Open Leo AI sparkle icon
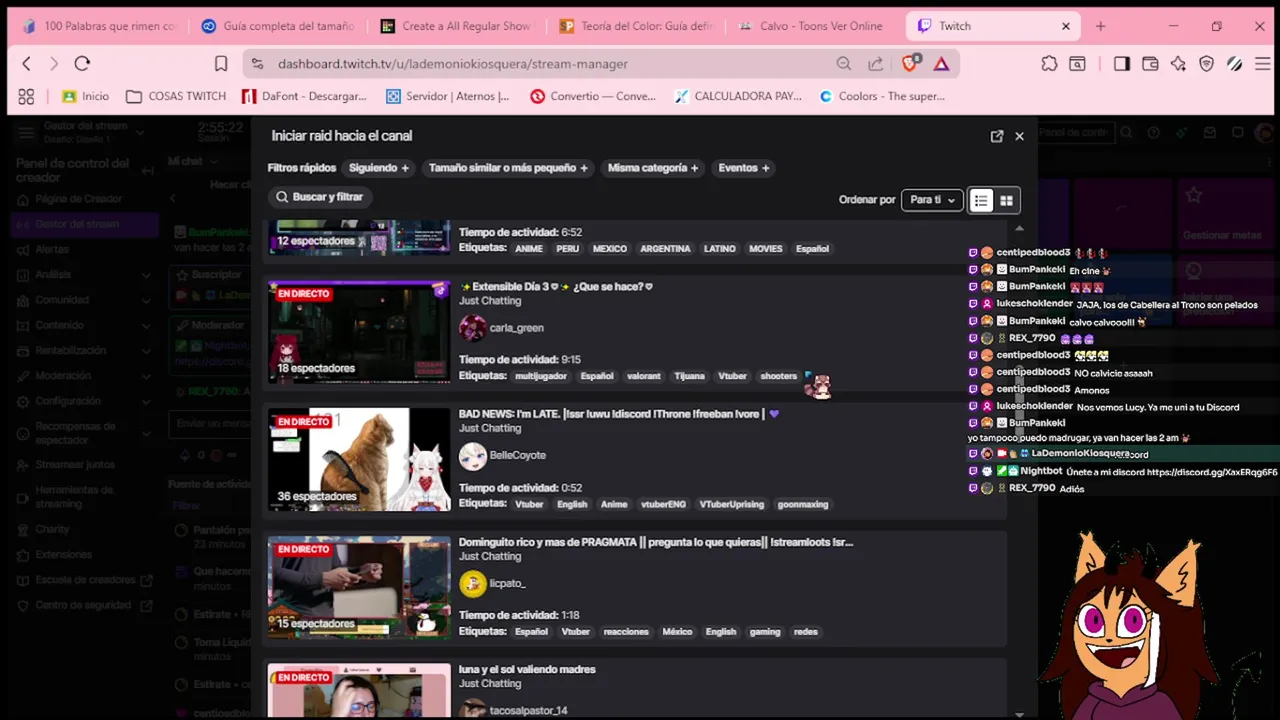 pyautogui.click(x=1178, y=64)
